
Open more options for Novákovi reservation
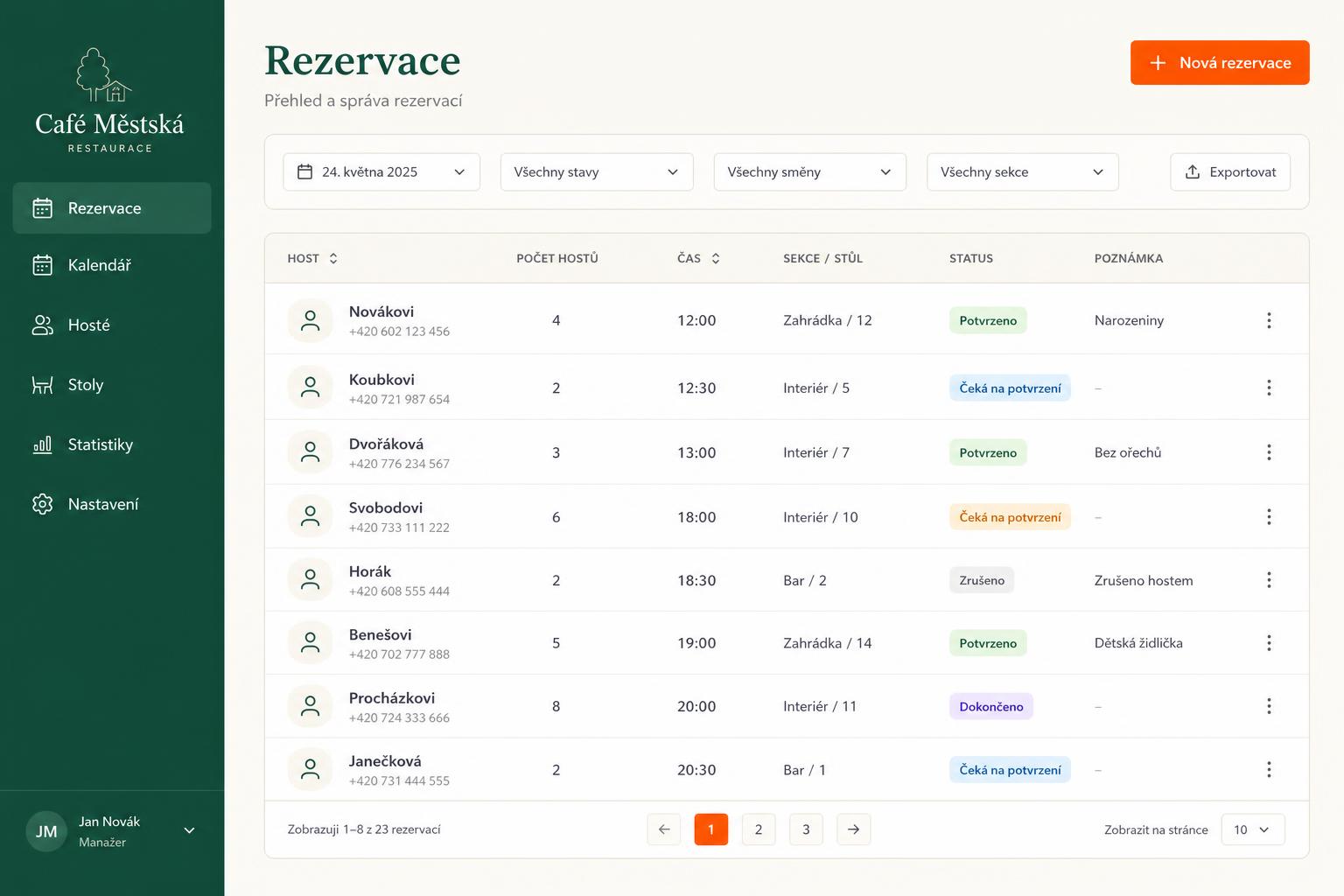click(x=1269, y=320)
